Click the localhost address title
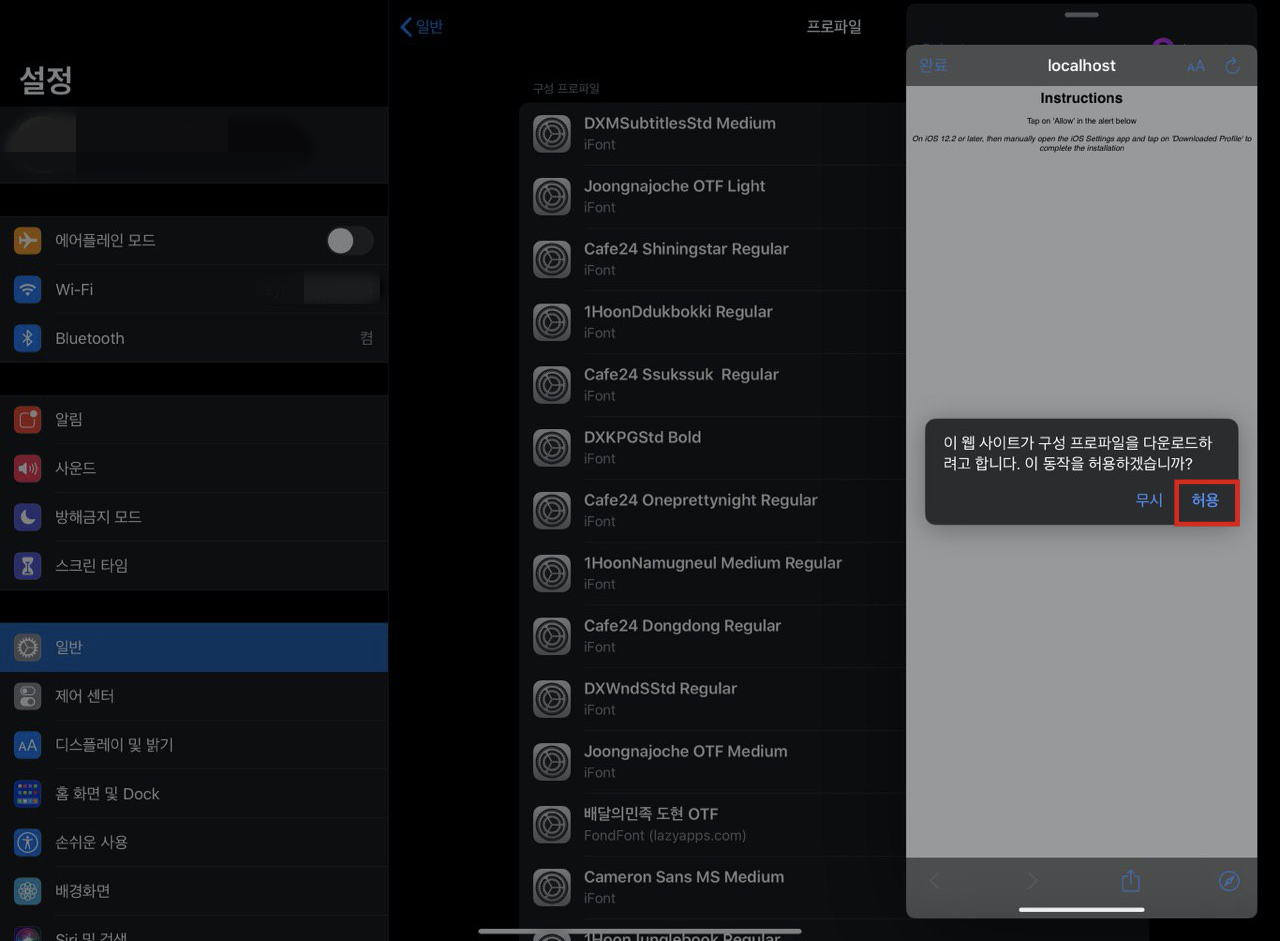This screenshot has height=941, width=1280. point(1081,65)
